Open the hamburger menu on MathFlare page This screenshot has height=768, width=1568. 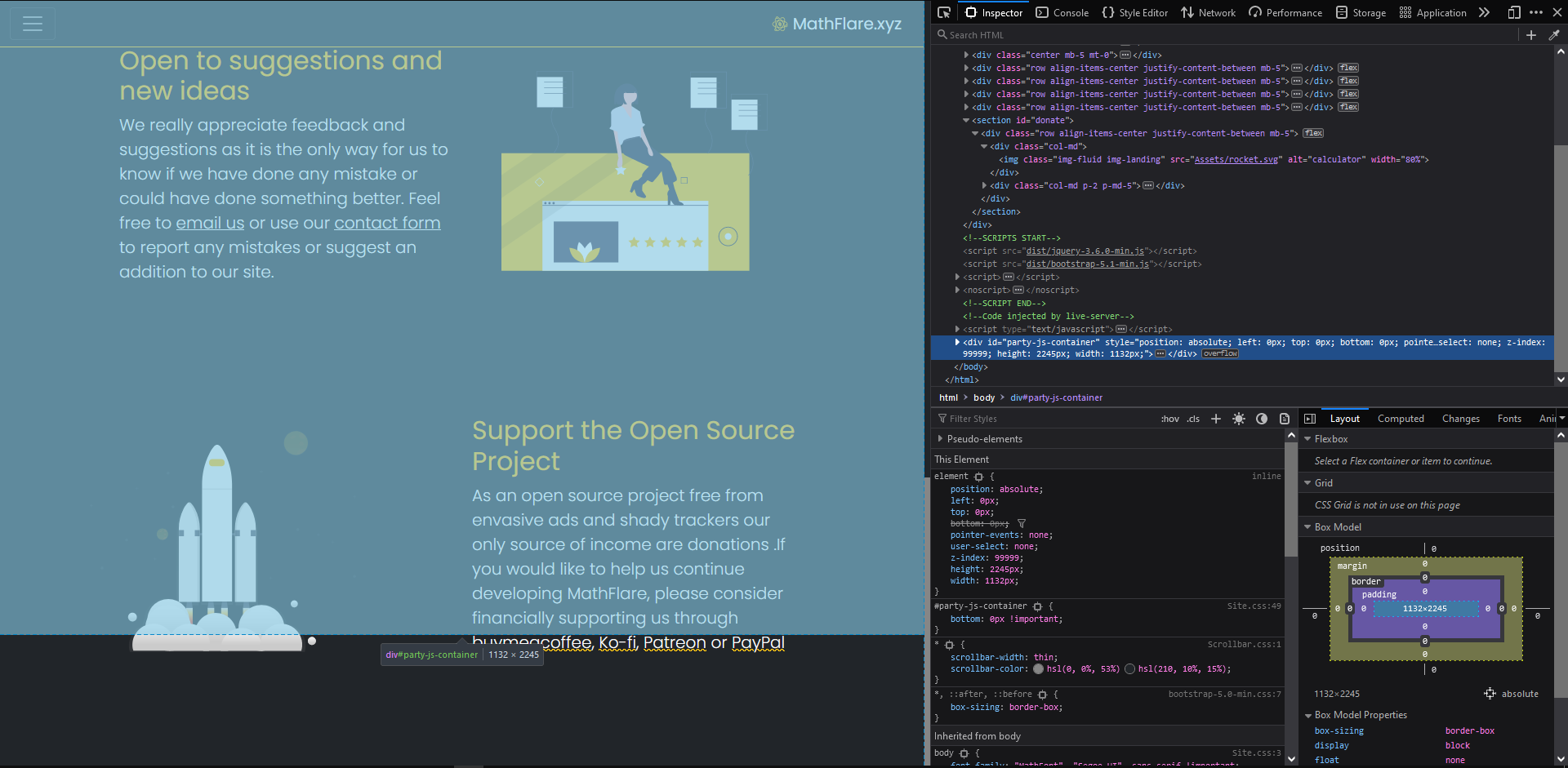[33, 24]
